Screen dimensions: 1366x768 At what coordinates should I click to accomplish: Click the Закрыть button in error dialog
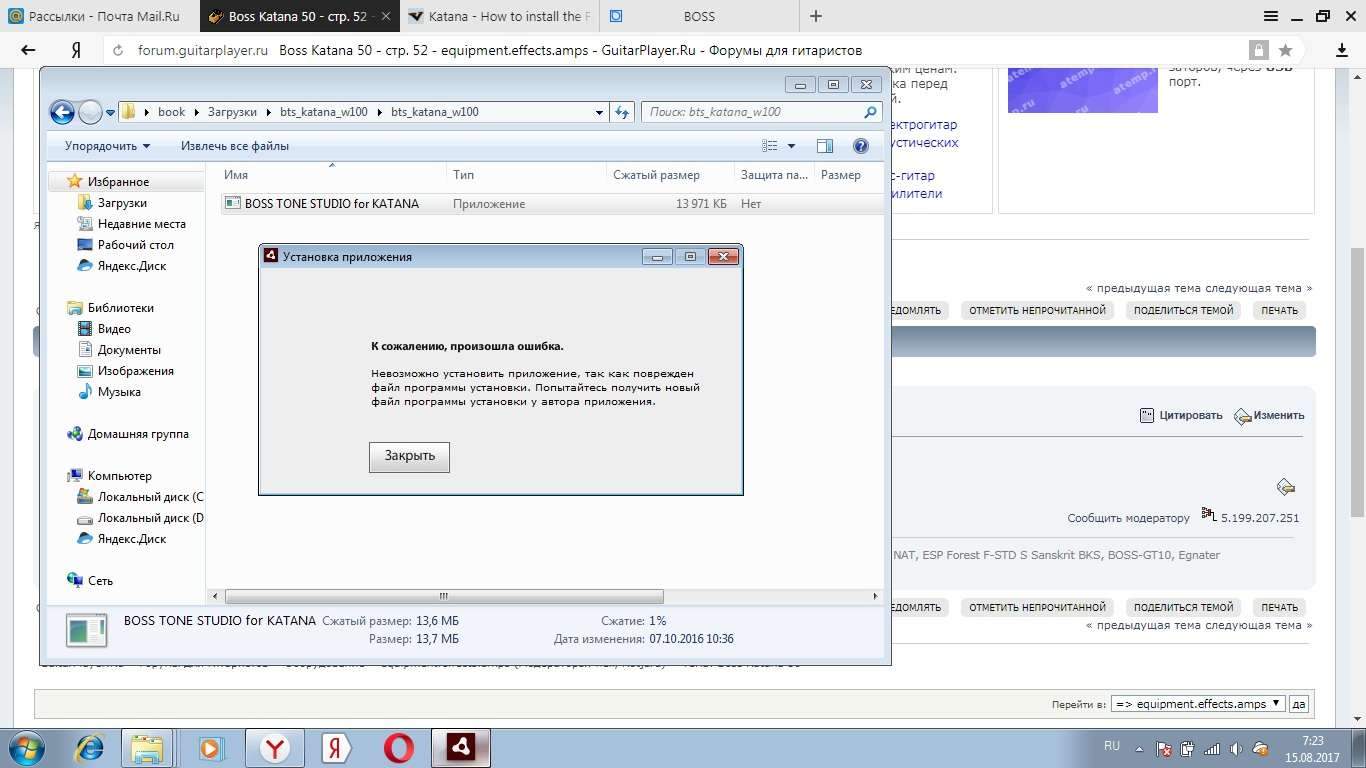tap(409, 456)
